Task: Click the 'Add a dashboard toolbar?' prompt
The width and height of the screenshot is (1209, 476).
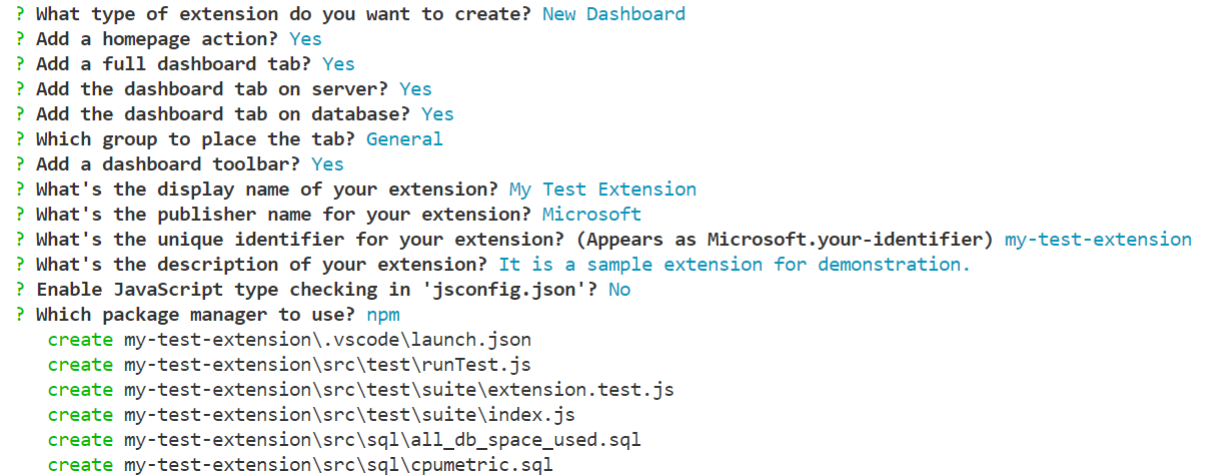Action: (170, 164)
